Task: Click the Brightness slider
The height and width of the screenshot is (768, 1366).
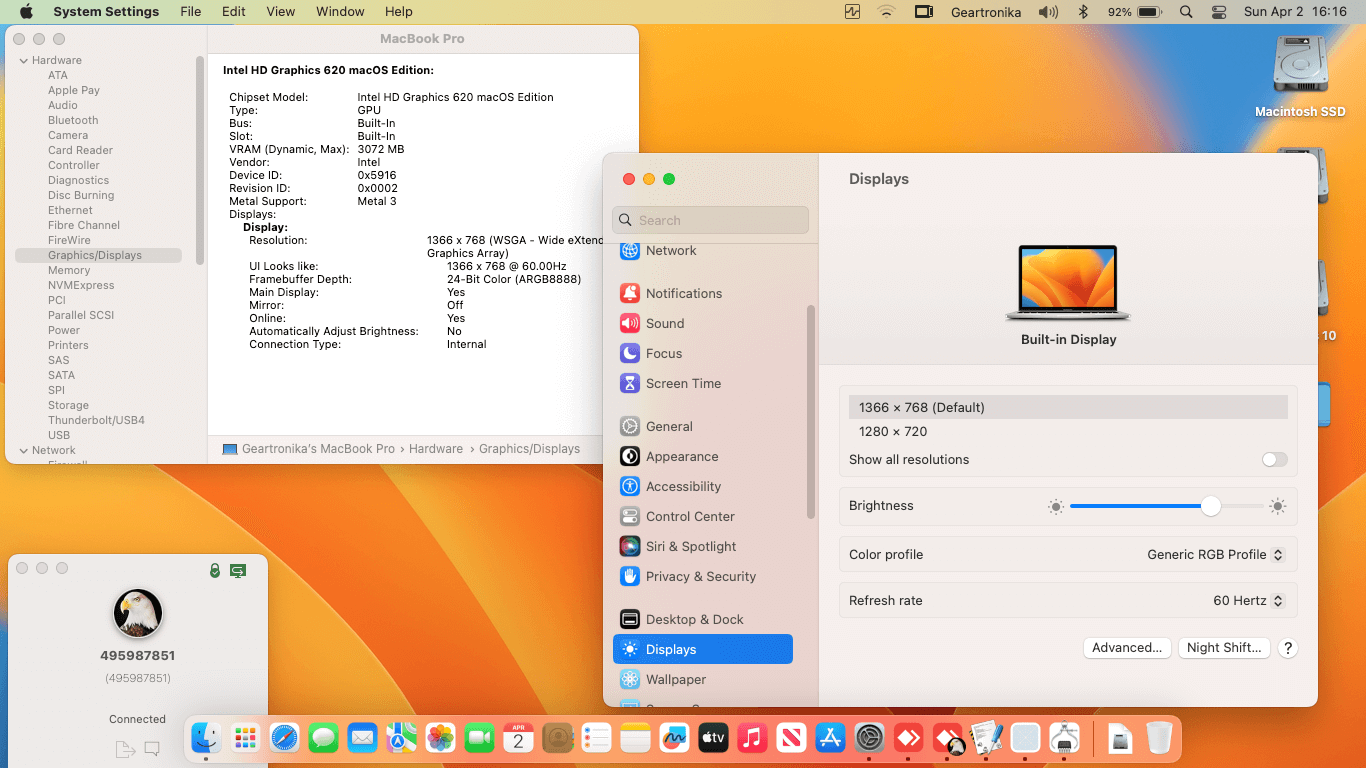Action: pyautogui.click(x=1167, y=507)
